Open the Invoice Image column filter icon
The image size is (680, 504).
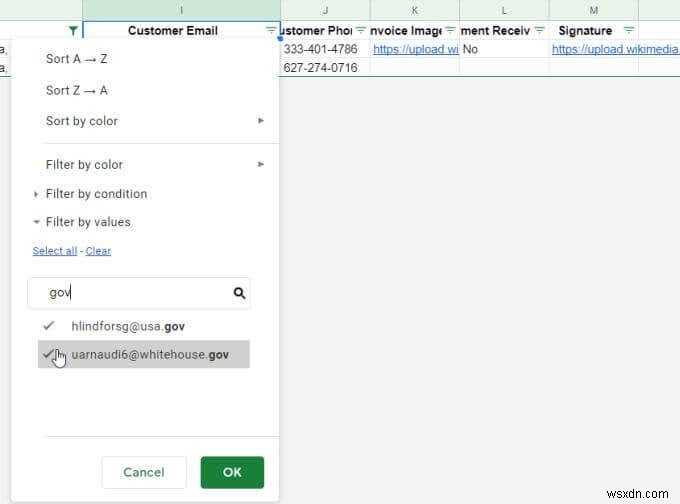(x=450, y=30)
